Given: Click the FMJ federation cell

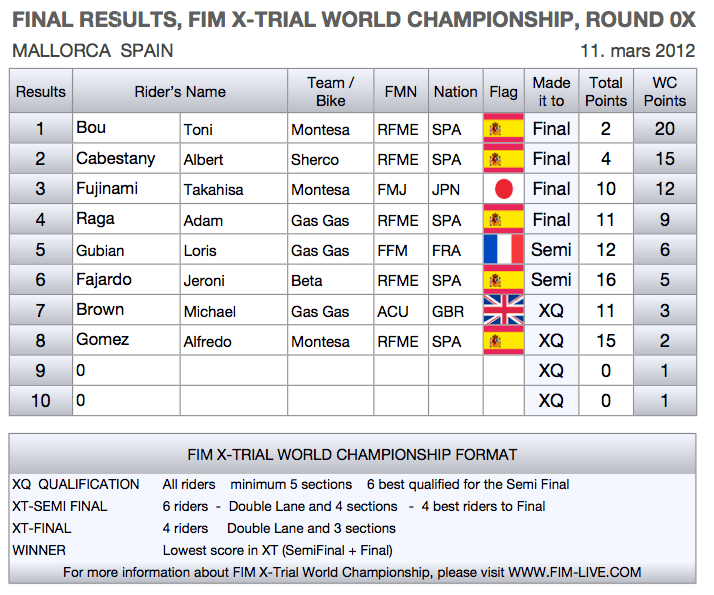Looking at the screenshot, I should (401, 189).
